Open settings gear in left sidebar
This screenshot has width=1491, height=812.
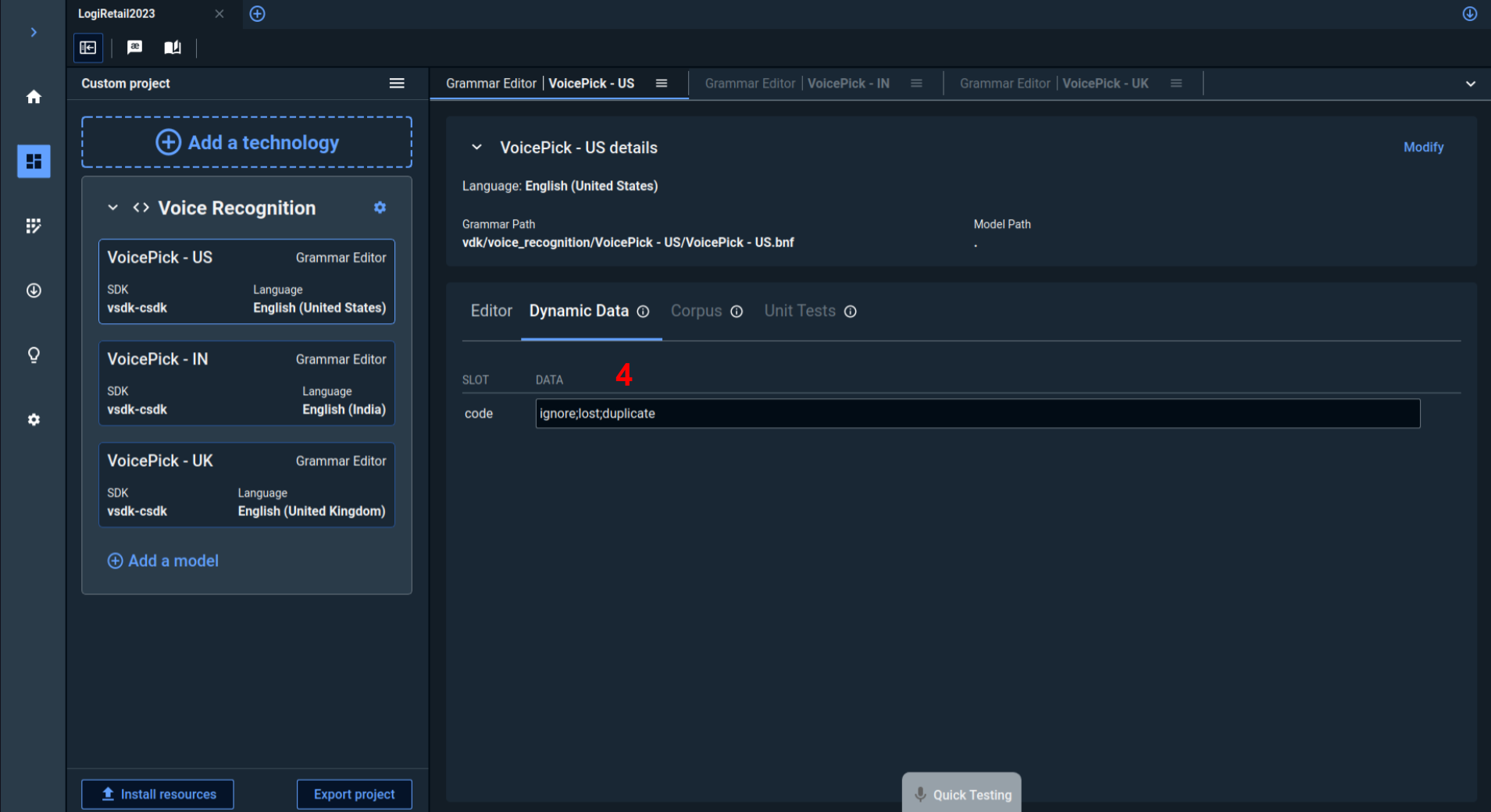coord(34,420)
